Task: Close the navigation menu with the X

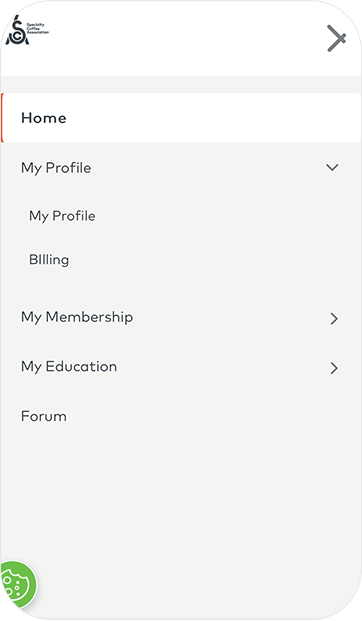Action: tap(337, 38)
